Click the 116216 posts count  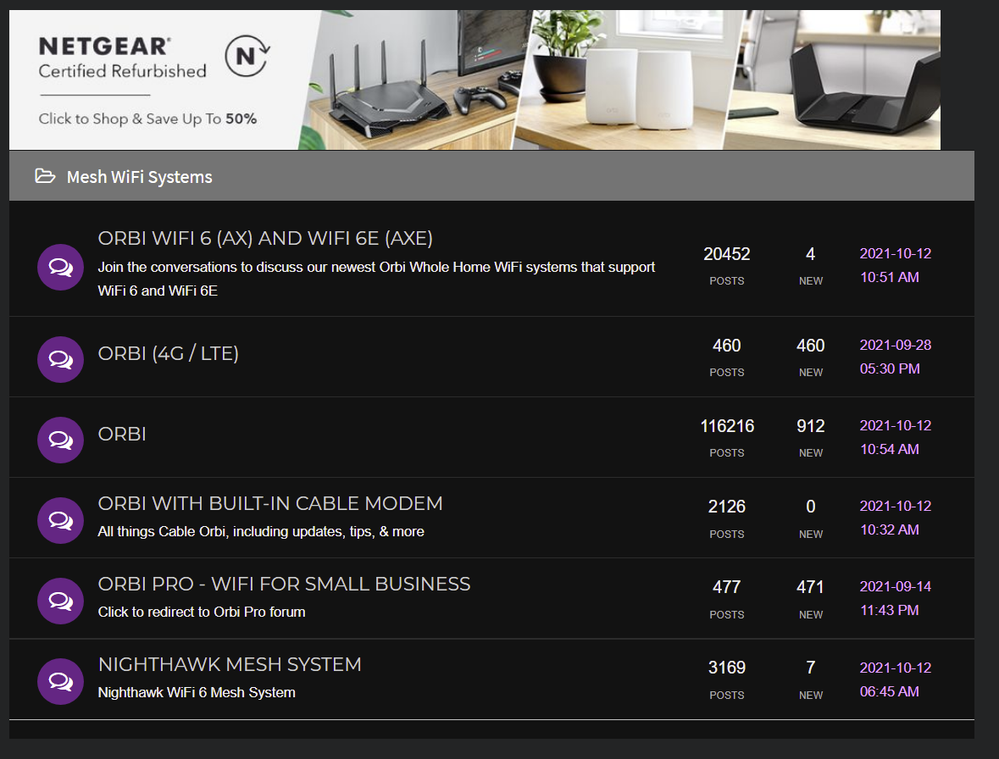727,426
